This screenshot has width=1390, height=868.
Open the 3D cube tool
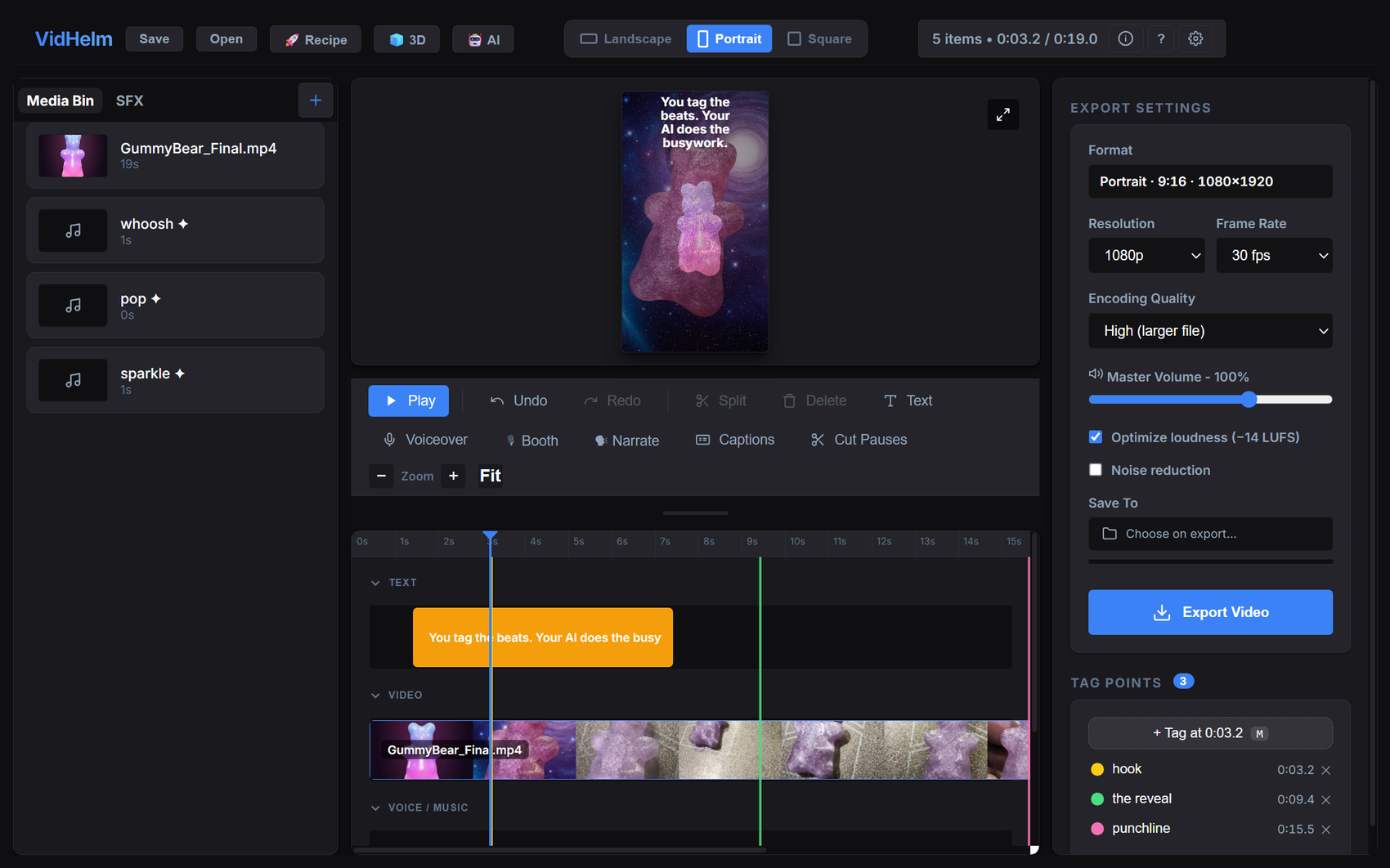(x=407, y=39)
